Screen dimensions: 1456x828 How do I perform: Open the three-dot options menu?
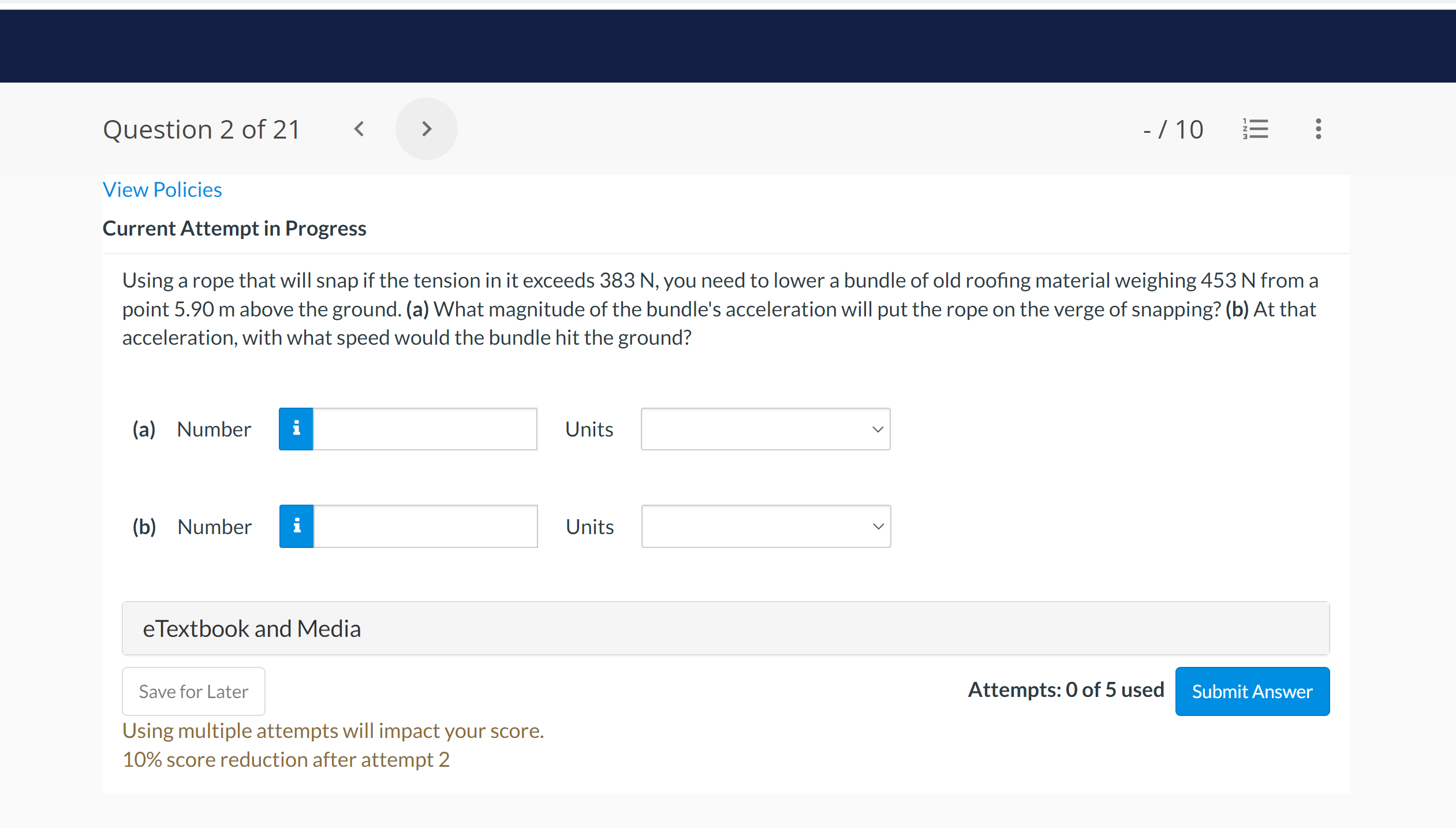[1318, 129]
